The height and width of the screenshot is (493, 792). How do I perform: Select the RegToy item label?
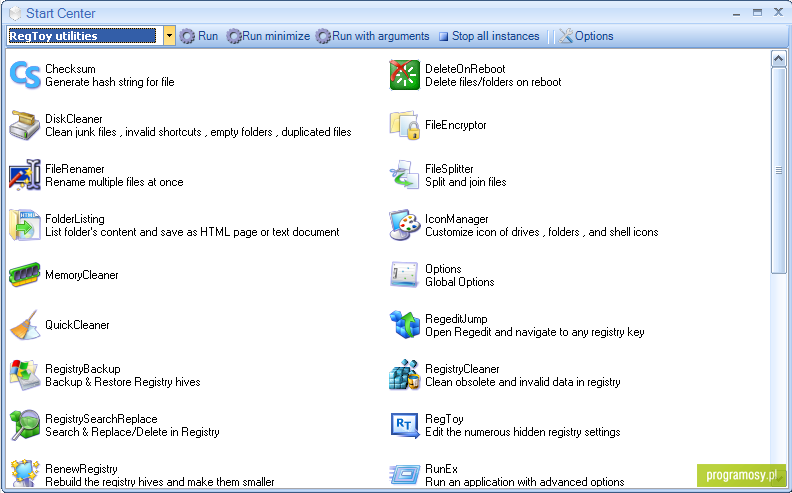(444, 419)
